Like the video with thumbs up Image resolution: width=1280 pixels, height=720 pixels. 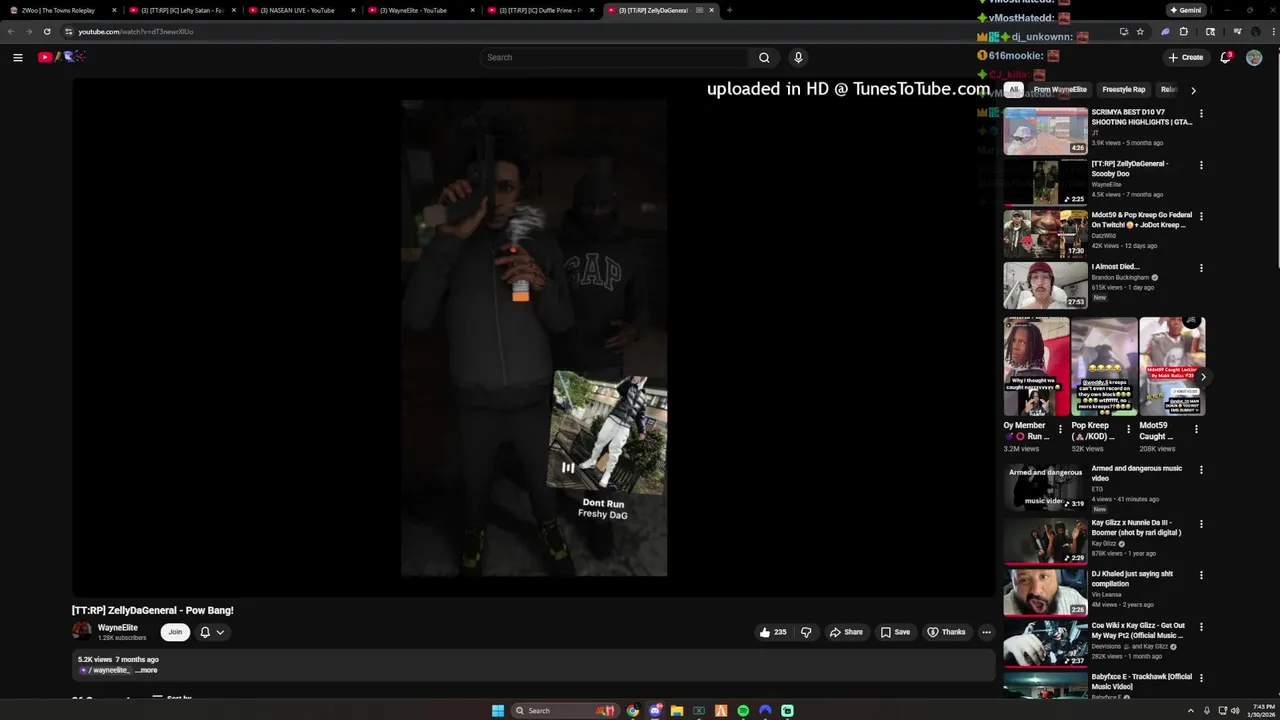(x=772, y=632)
